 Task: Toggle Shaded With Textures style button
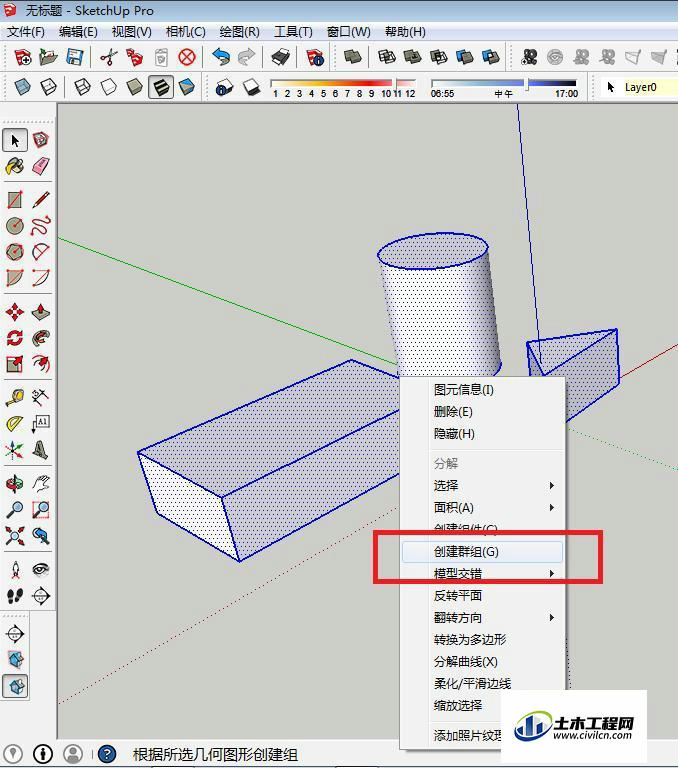(x=161, y=88)
